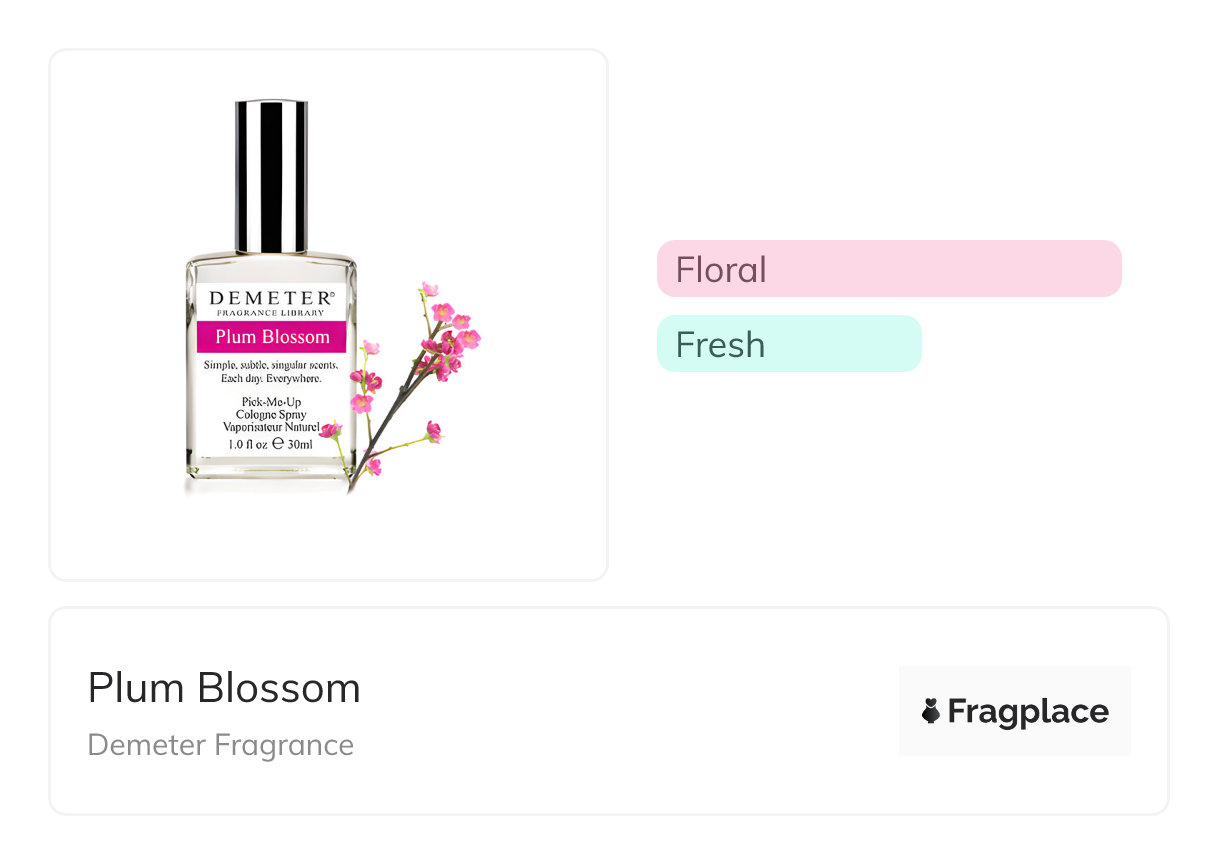Click the topmost pink flower cluster
Screen dimensions: 1218x864
click(430, 290)
